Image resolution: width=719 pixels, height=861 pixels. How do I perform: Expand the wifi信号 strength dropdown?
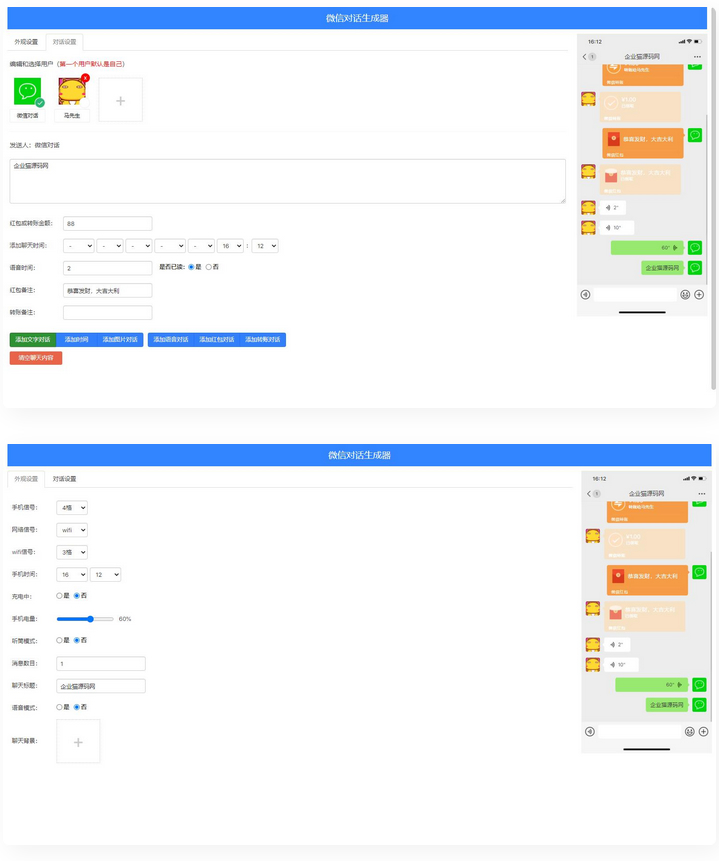(x=72, y=552)
